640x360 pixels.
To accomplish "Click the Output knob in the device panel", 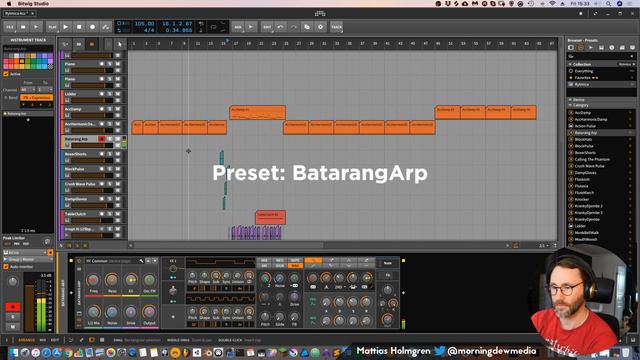I will click(149, 312).
